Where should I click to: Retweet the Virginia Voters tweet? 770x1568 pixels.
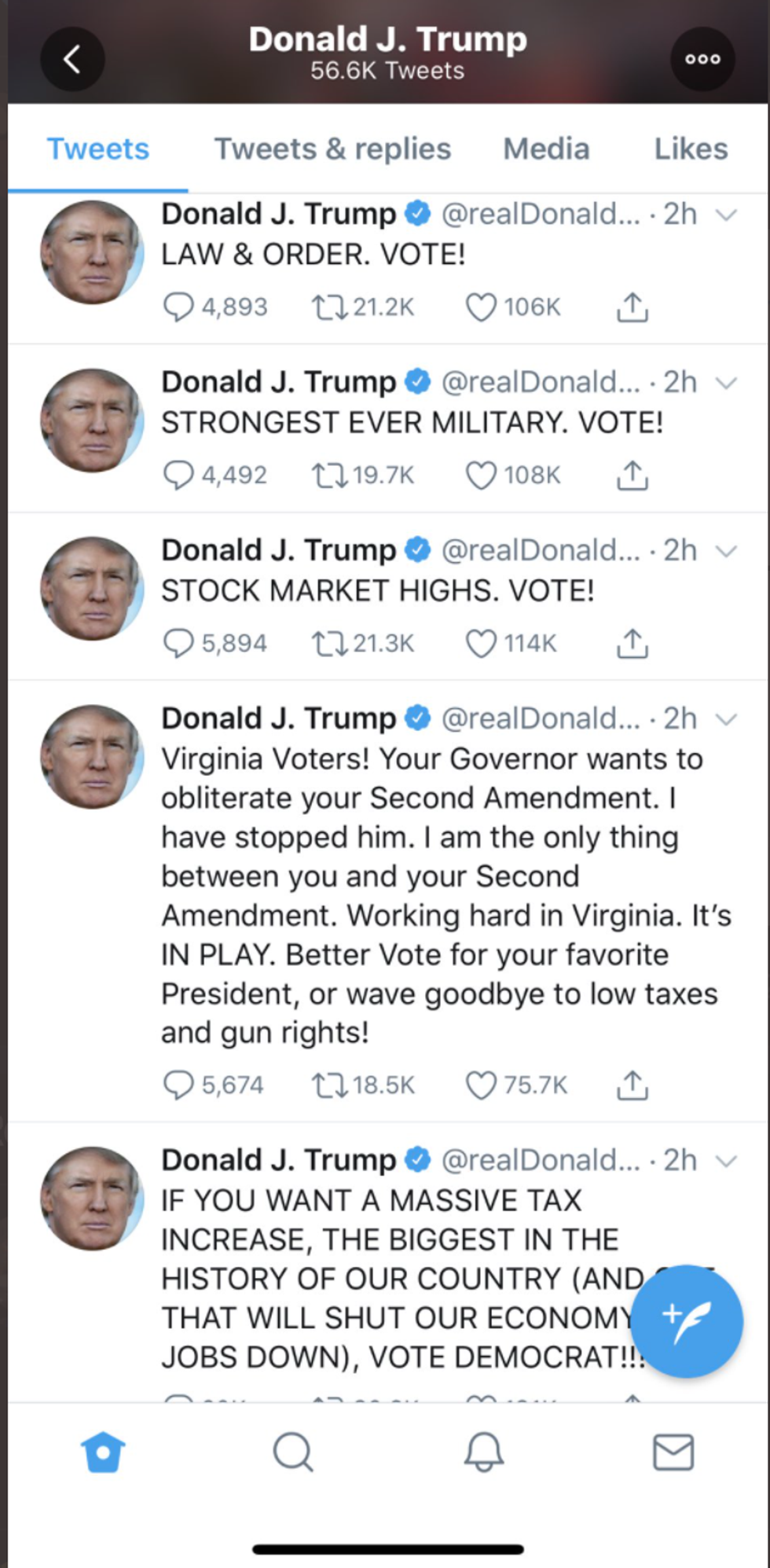(329, 1085)
